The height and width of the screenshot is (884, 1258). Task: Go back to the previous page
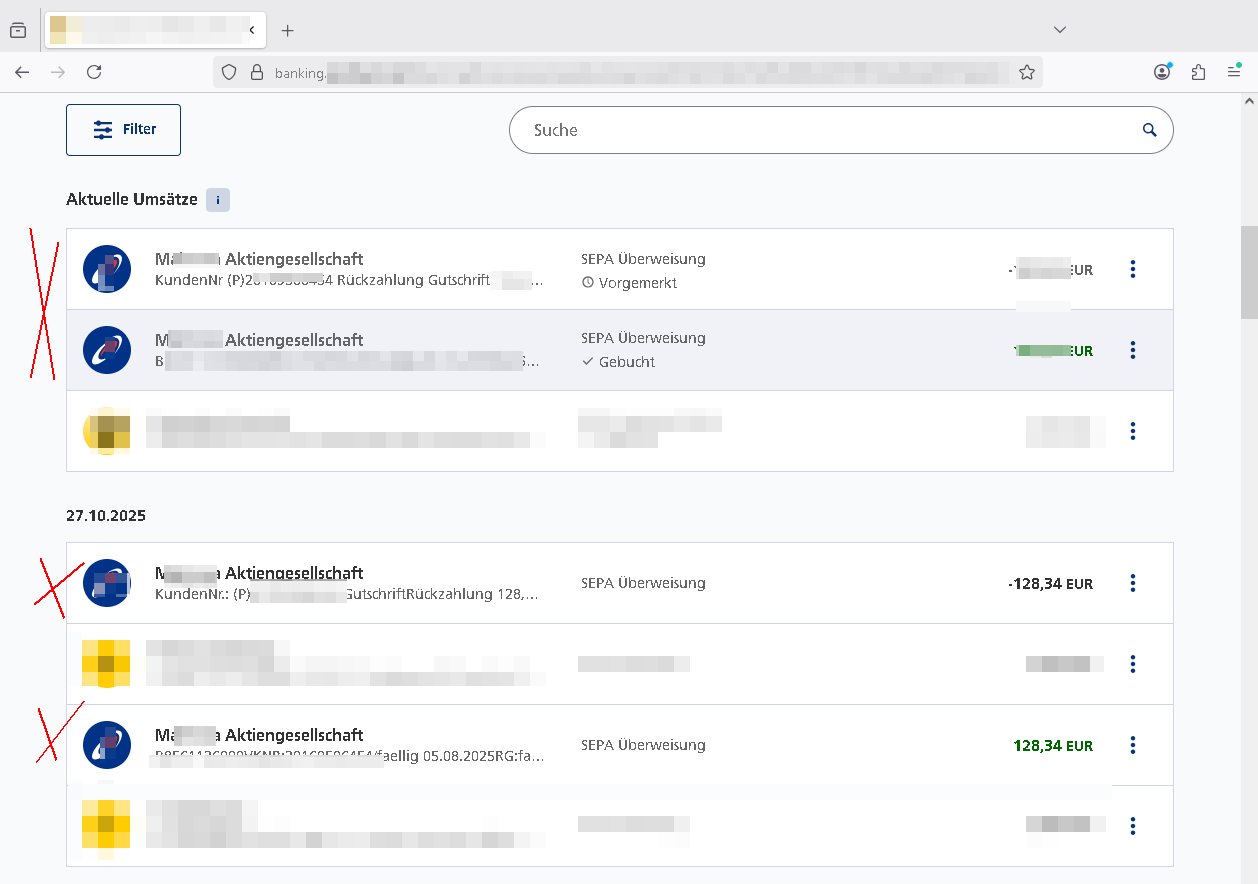pyautogui.click(x=22, y=72)
